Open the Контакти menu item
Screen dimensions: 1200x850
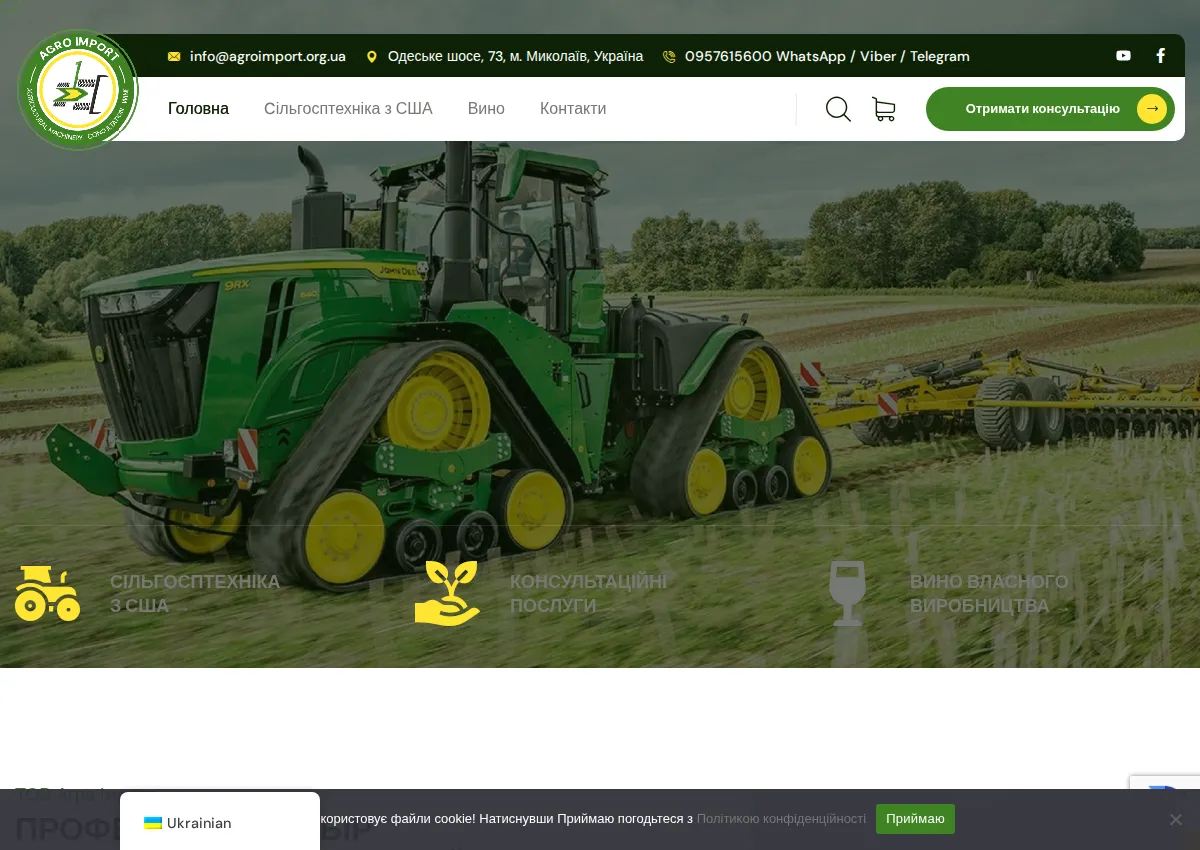click(x=573, y=109)
